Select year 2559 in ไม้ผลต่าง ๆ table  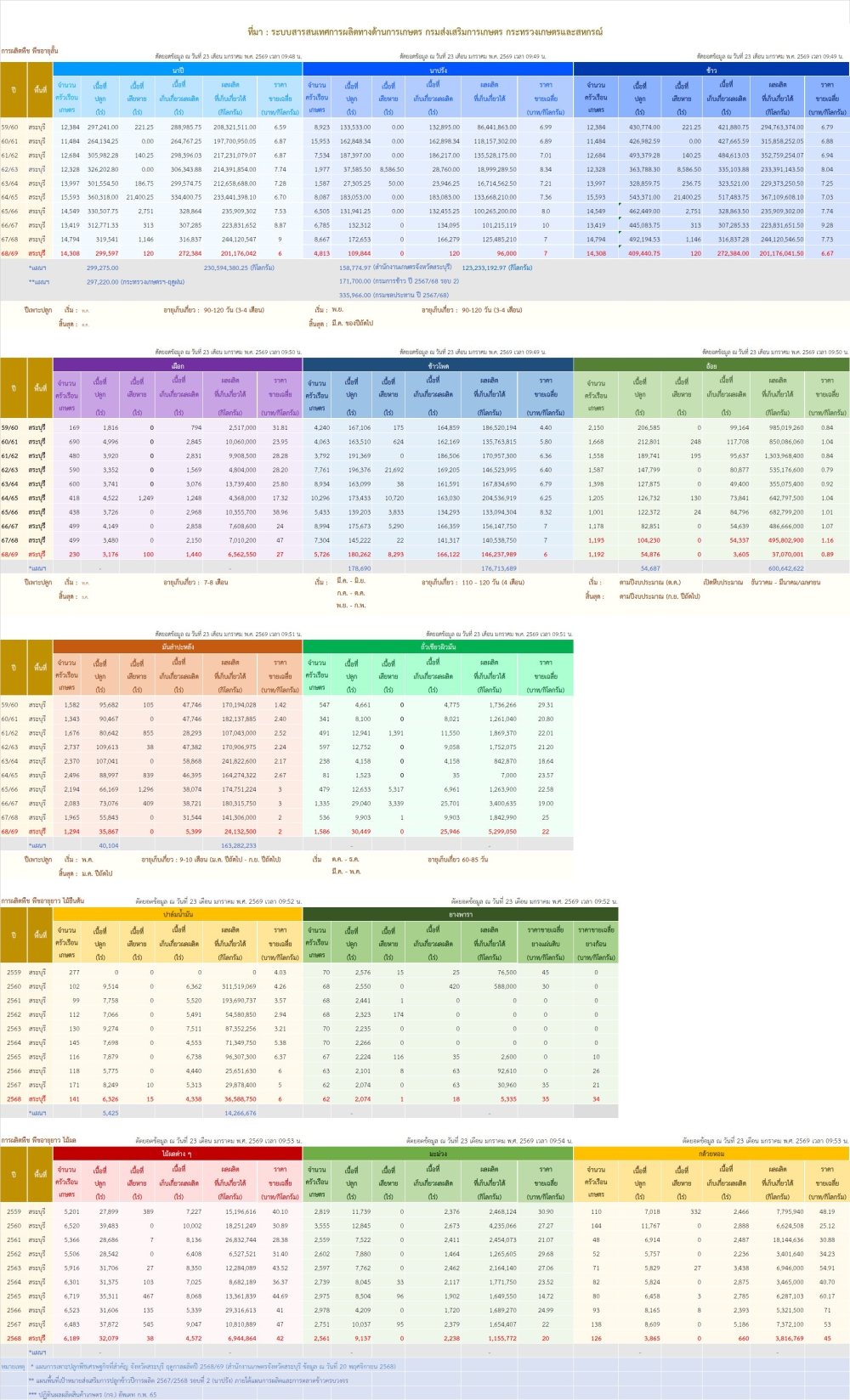pyautogui.click(x=14, y=1211)
